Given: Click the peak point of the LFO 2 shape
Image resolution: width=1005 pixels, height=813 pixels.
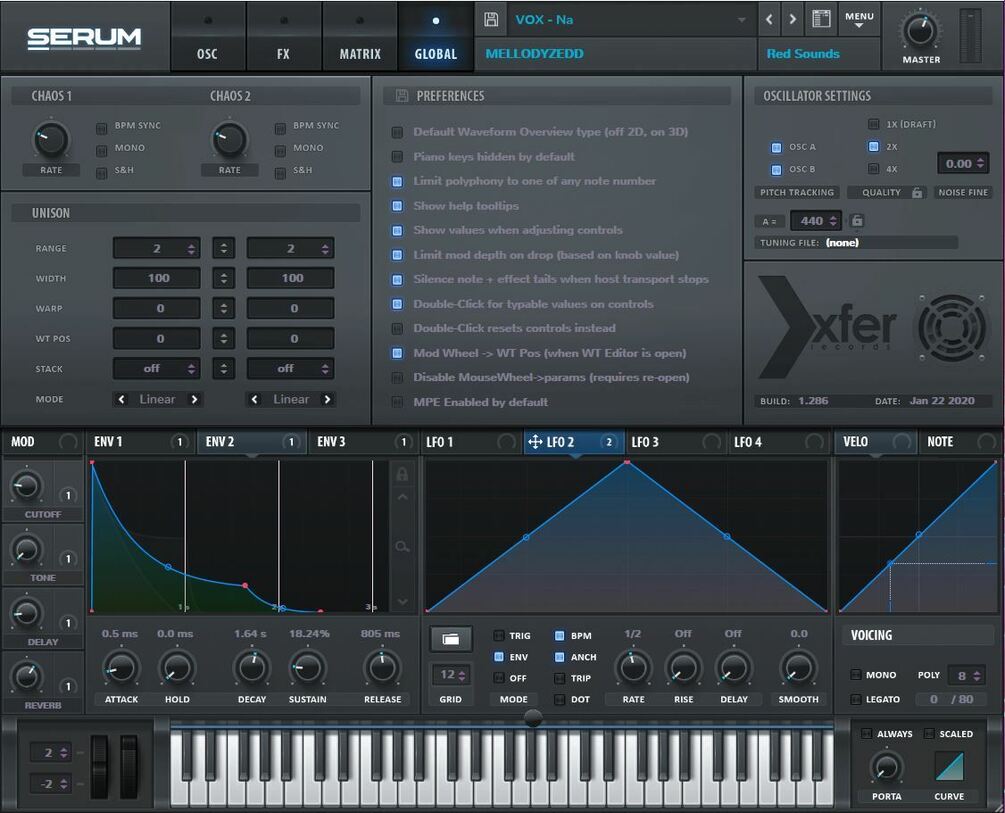Looking at the screenshot, I should 627,462.
